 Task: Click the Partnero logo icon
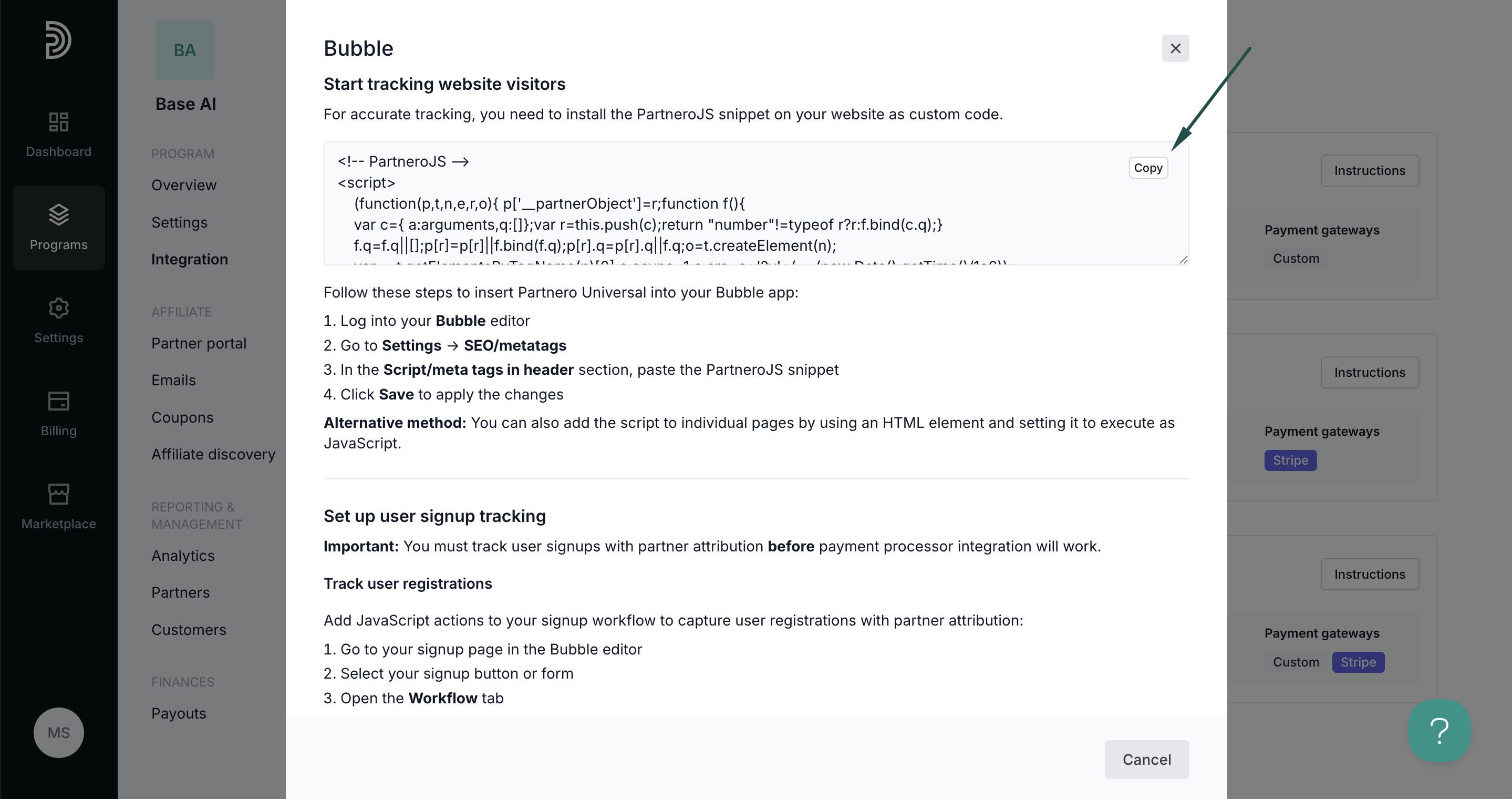coord(58,40)
